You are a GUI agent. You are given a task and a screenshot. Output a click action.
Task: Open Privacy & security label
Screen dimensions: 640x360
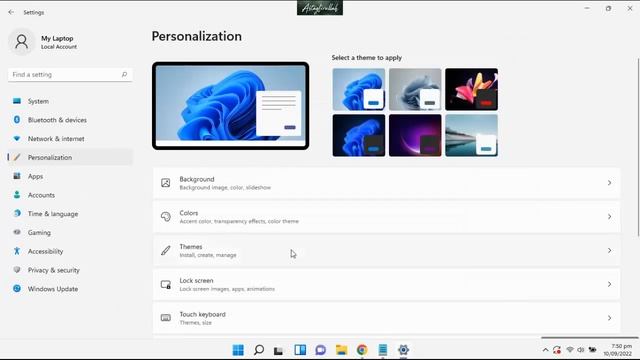pyautogui.click(x=53, y=270)
